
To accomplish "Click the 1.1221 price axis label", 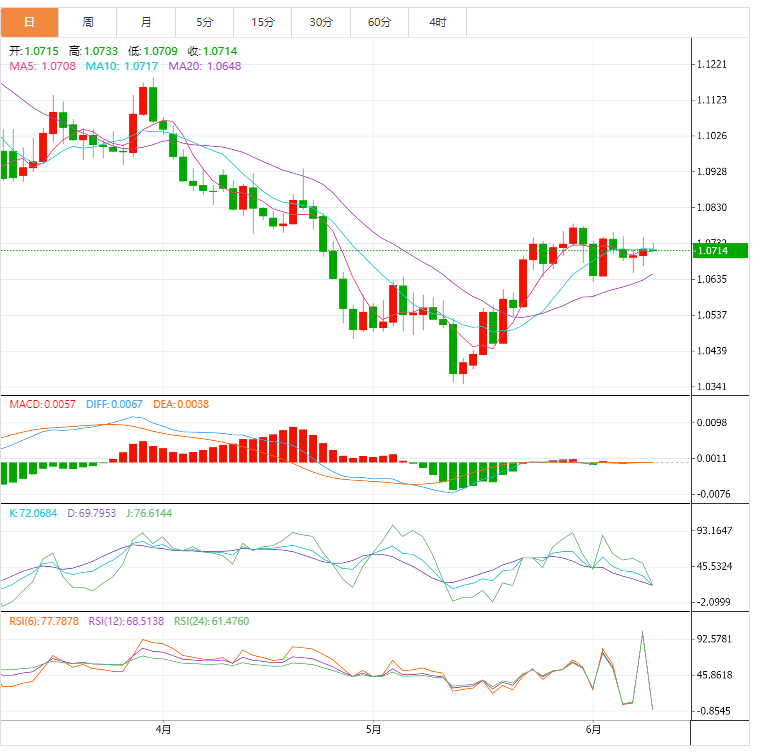I will click(x=712, y=64).
